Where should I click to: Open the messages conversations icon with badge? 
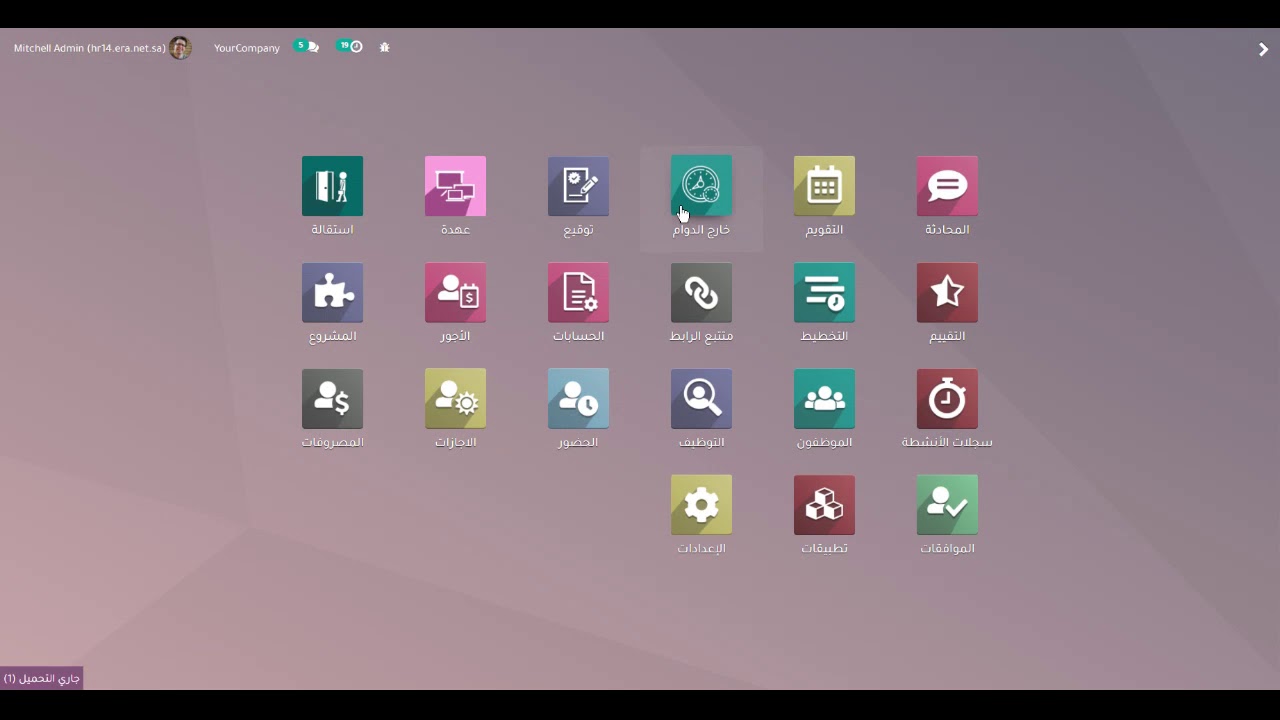307,47
